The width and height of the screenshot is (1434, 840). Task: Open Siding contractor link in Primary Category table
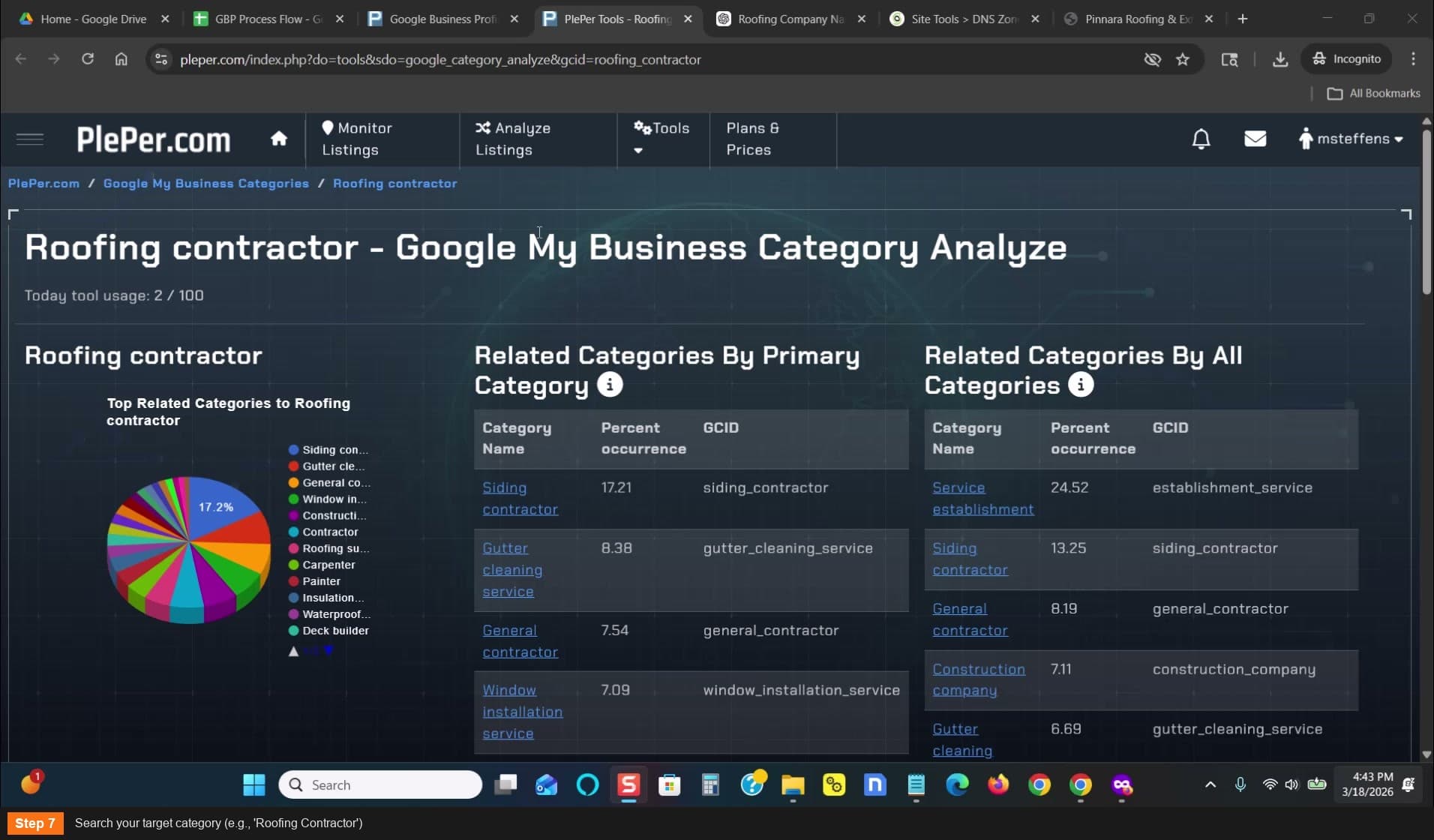click(520, 499)
